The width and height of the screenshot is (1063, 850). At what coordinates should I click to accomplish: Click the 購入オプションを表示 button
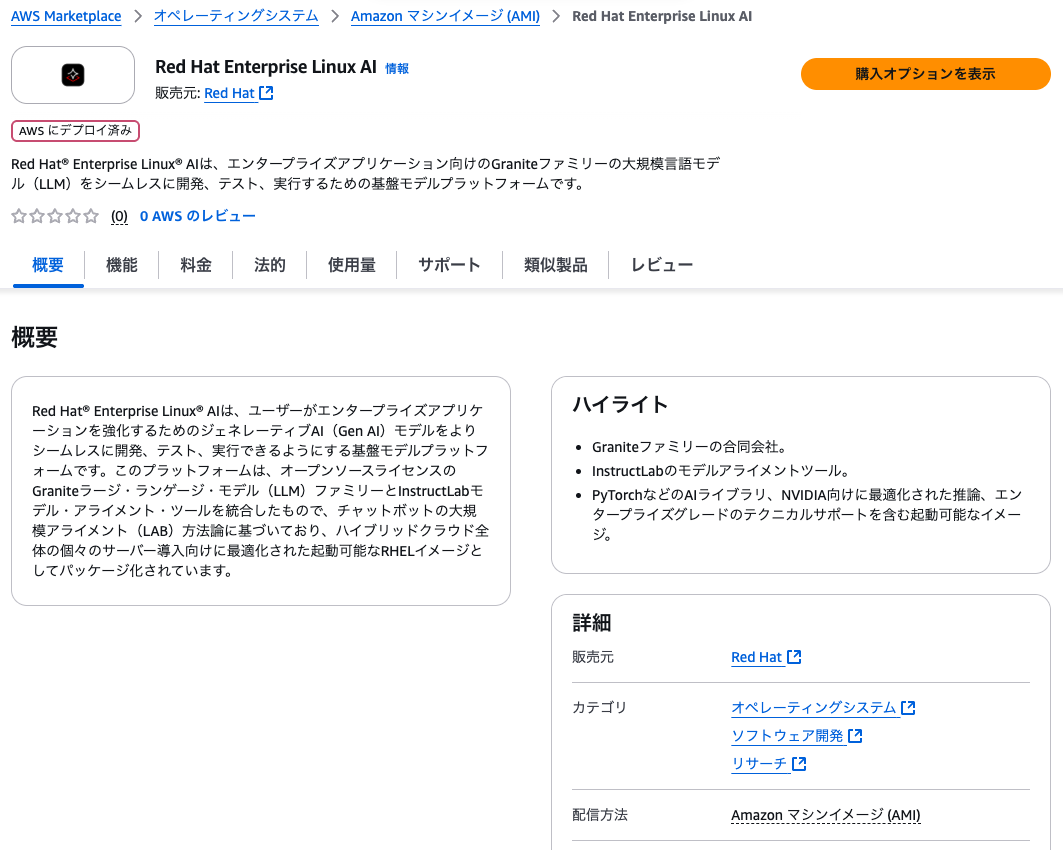925,74
